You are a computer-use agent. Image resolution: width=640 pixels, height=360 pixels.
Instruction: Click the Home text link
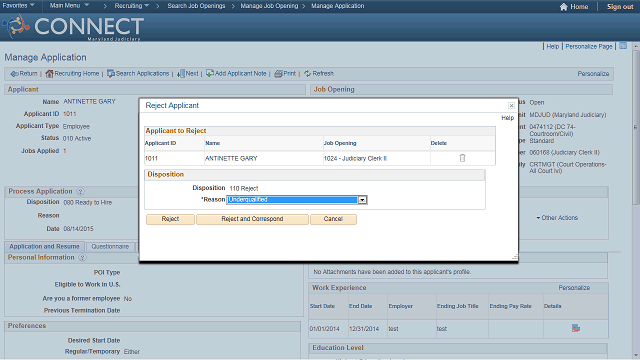579,7
